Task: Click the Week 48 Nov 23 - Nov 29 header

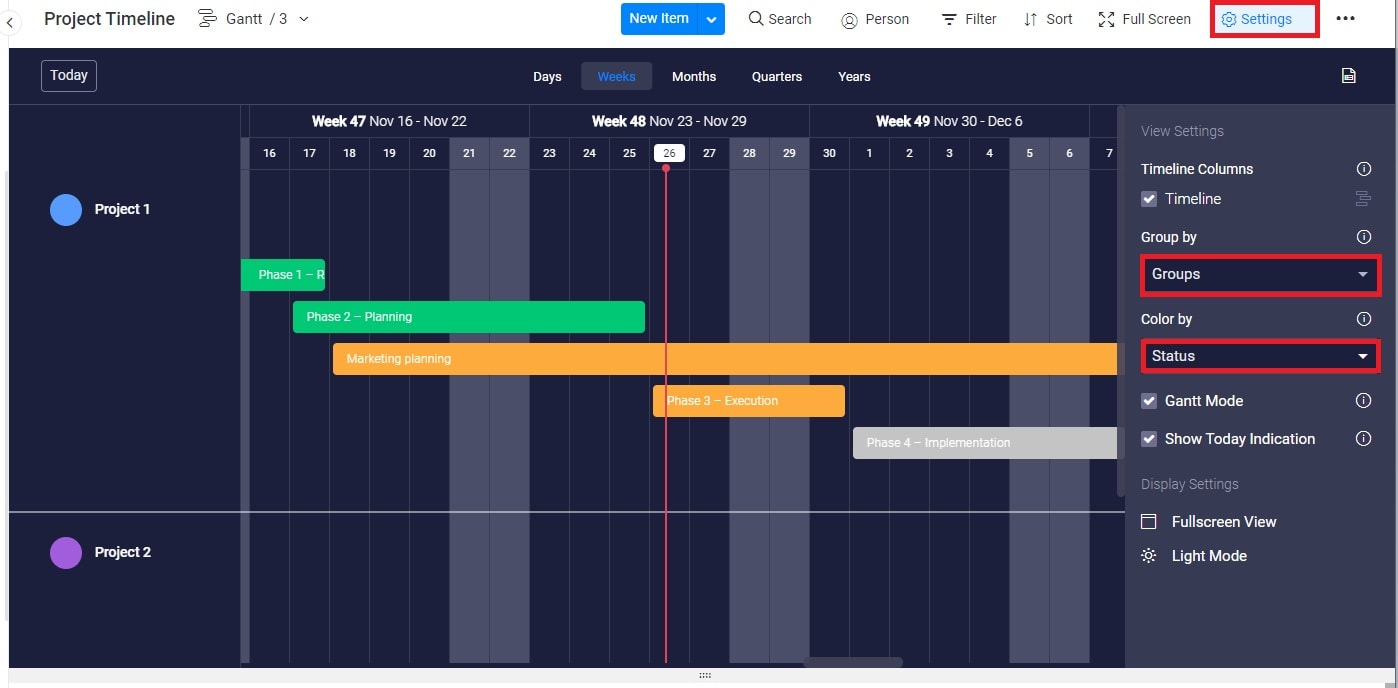Action: [669, 121]
